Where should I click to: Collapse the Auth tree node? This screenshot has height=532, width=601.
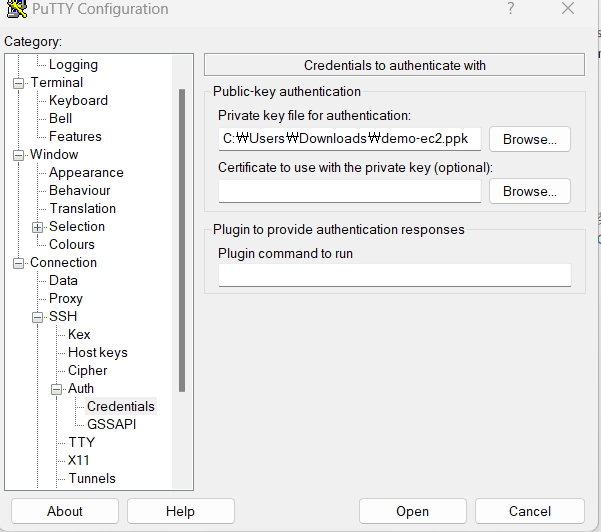click(x=56, y=389)
